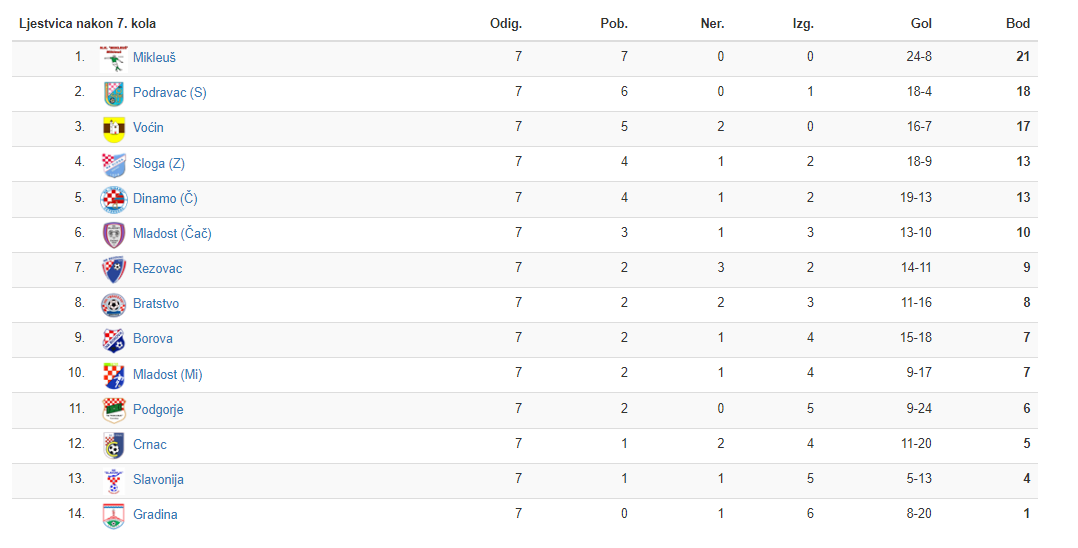
Task: Click the Gradina club crest icon
Action: click(x=113, y=516)
